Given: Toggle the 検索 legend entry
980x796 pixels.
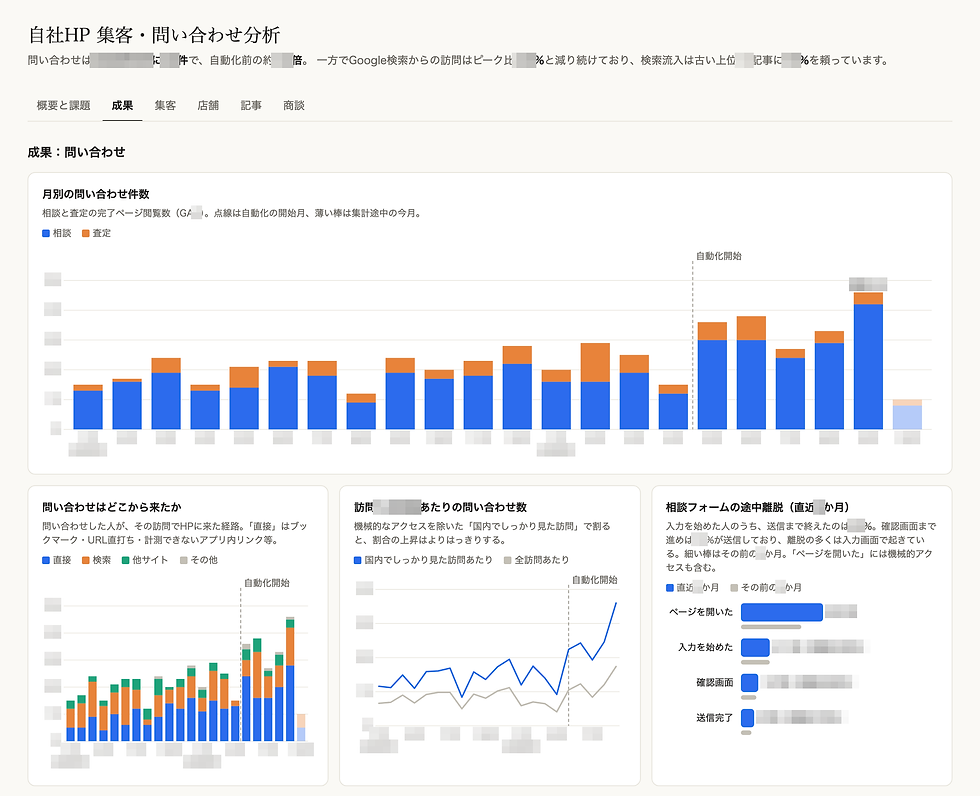Looking at the screenshot, I should pos(96,560).
